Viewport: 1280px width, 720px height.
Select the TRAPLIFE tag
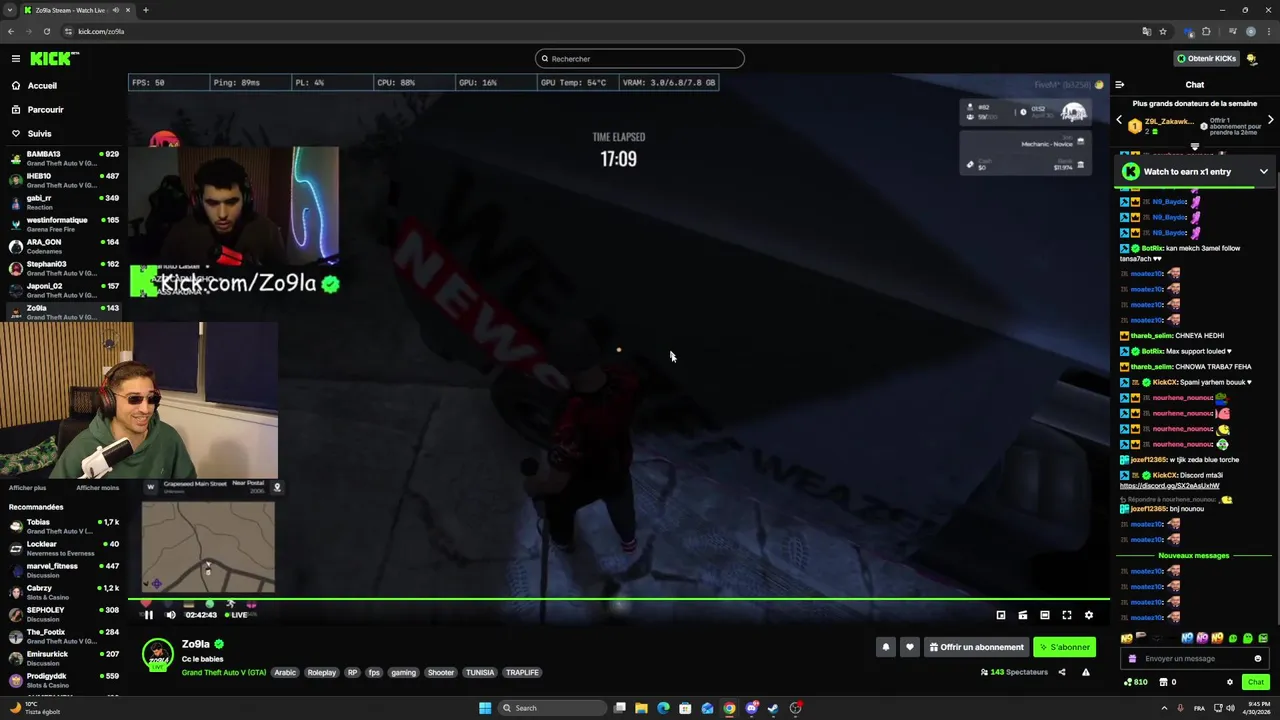[522, 673]
